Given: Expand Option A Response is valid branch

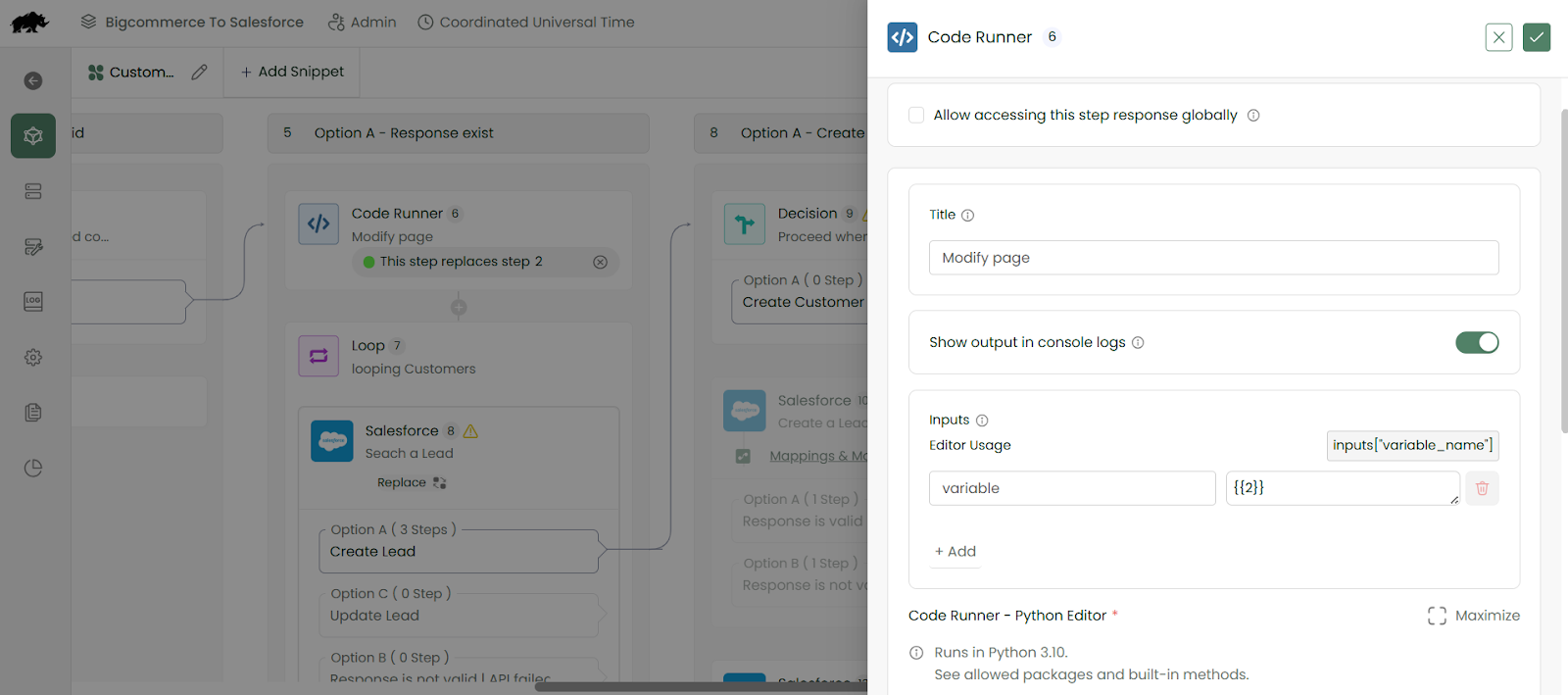Looking at the screenshot, I should click(x=800, y=521).
